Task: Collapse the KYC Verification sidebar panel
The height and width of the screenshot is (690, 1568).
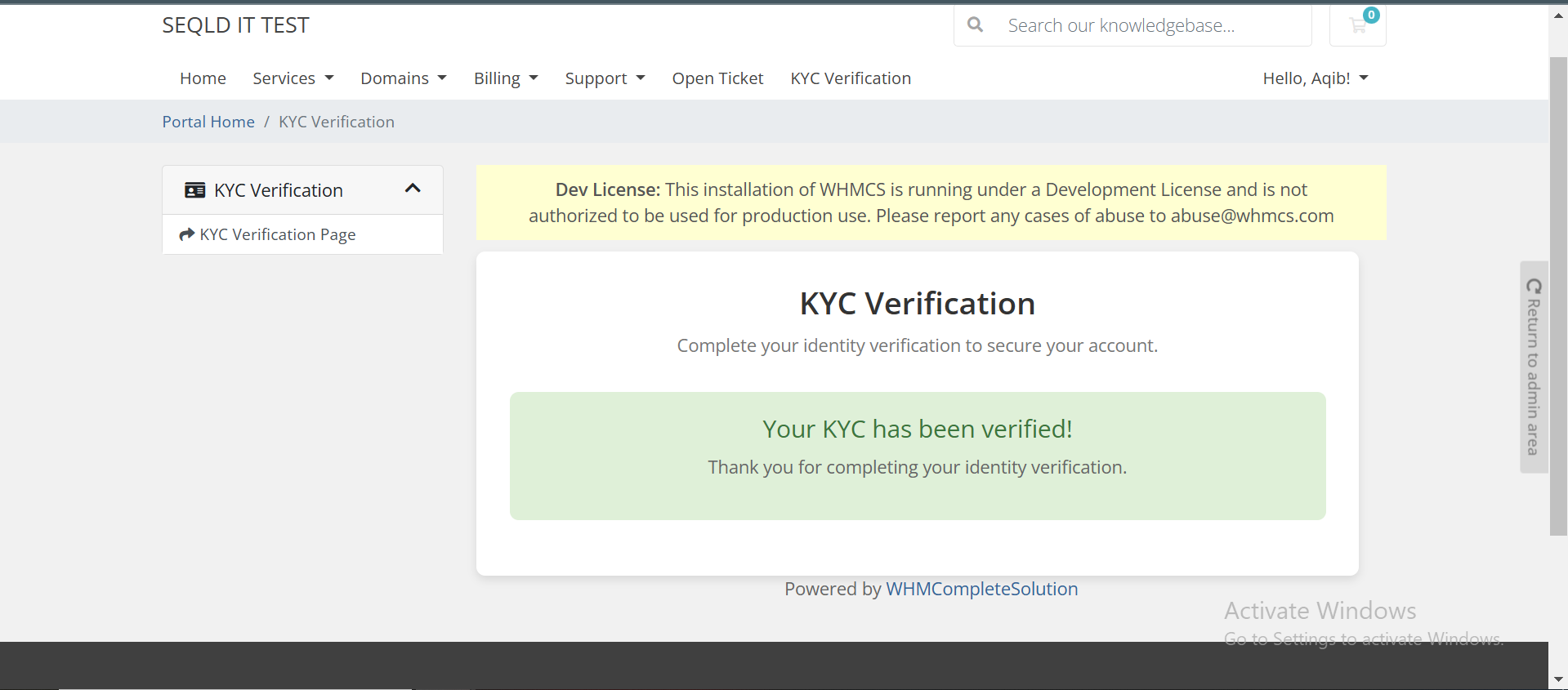Action: click(413, 189)
